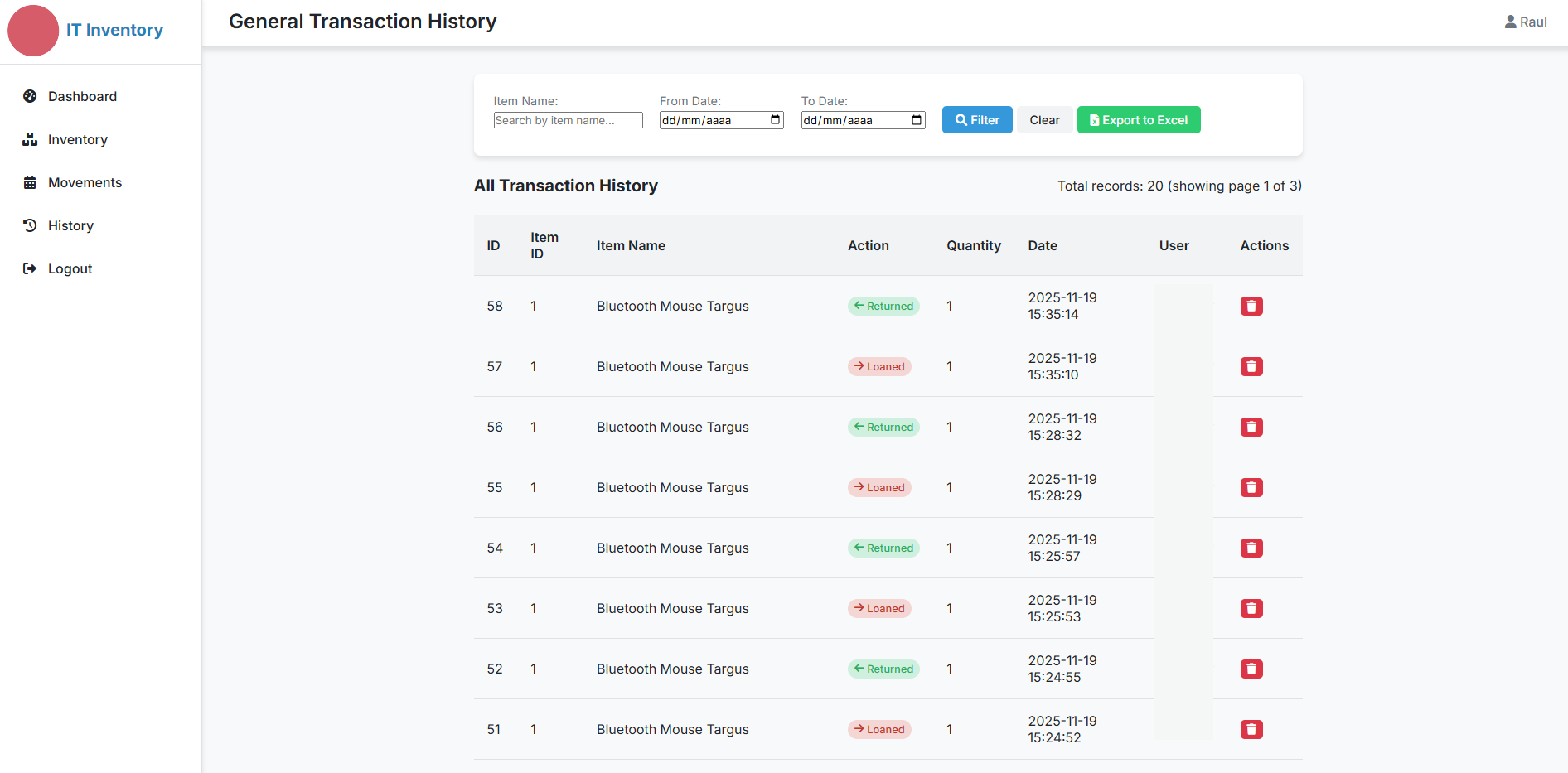Open the Raul user menu
The image size is (1568, 773).
1526,22
